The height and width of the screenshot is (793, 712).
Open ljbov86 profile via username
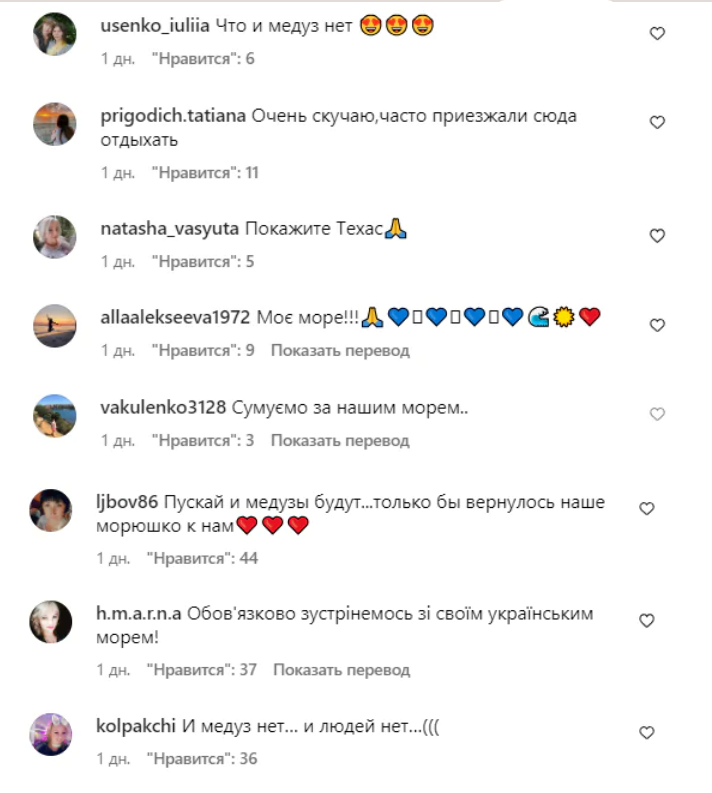point(127,502)
